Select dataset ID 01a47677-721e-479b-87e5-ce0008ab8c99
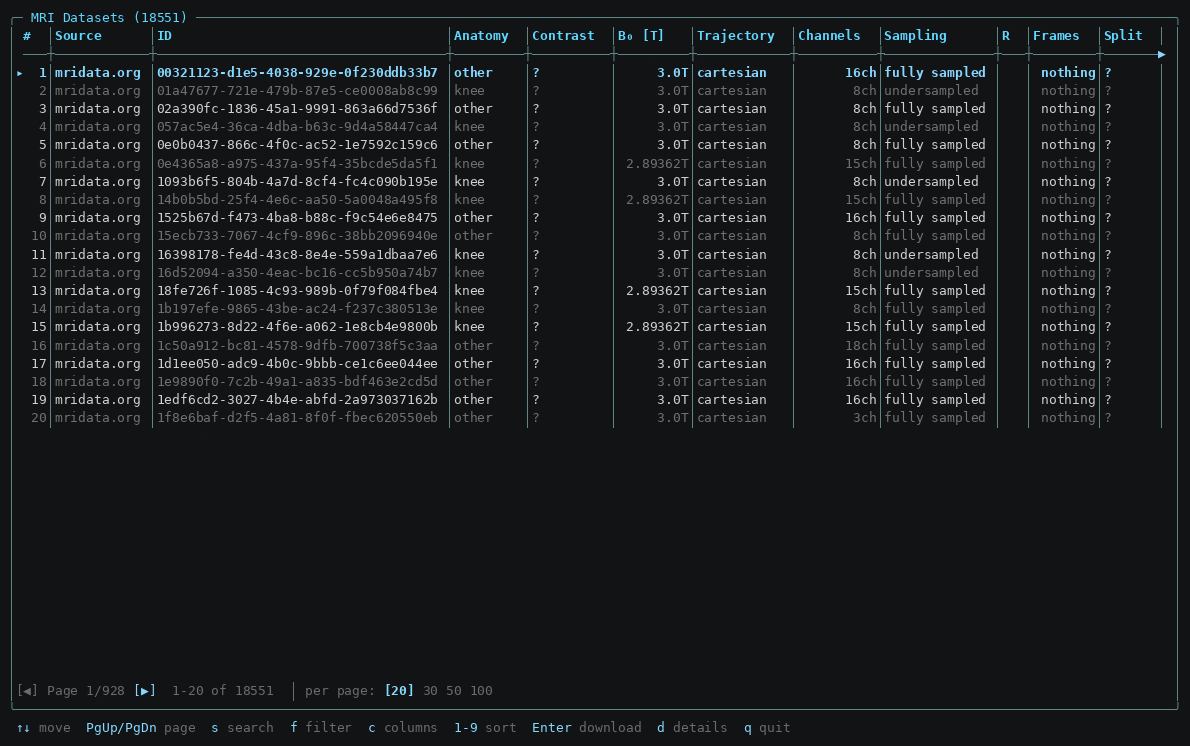Viewport: 1190px width, 746px height. tap(298, 91)
